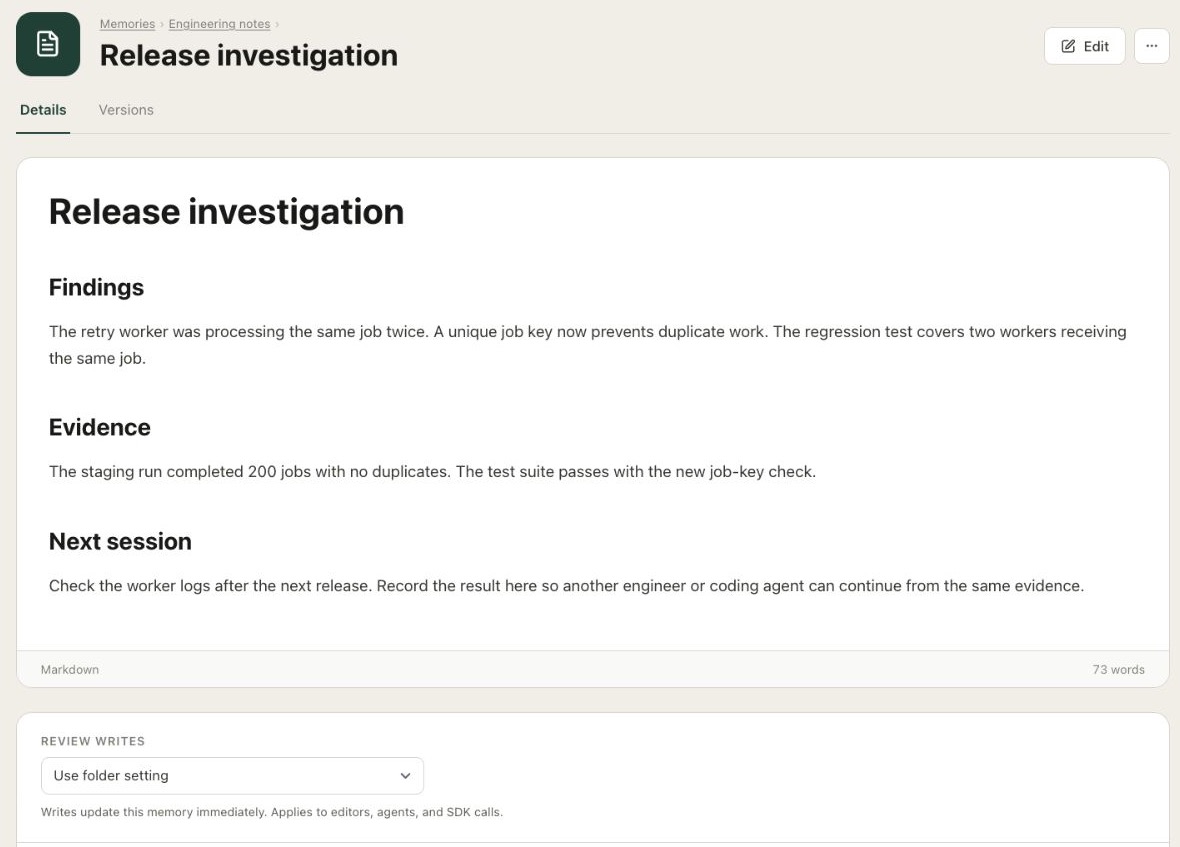Switch to the Versions tab
This screenshot has height=847, width=1180.
pos(126,110)
